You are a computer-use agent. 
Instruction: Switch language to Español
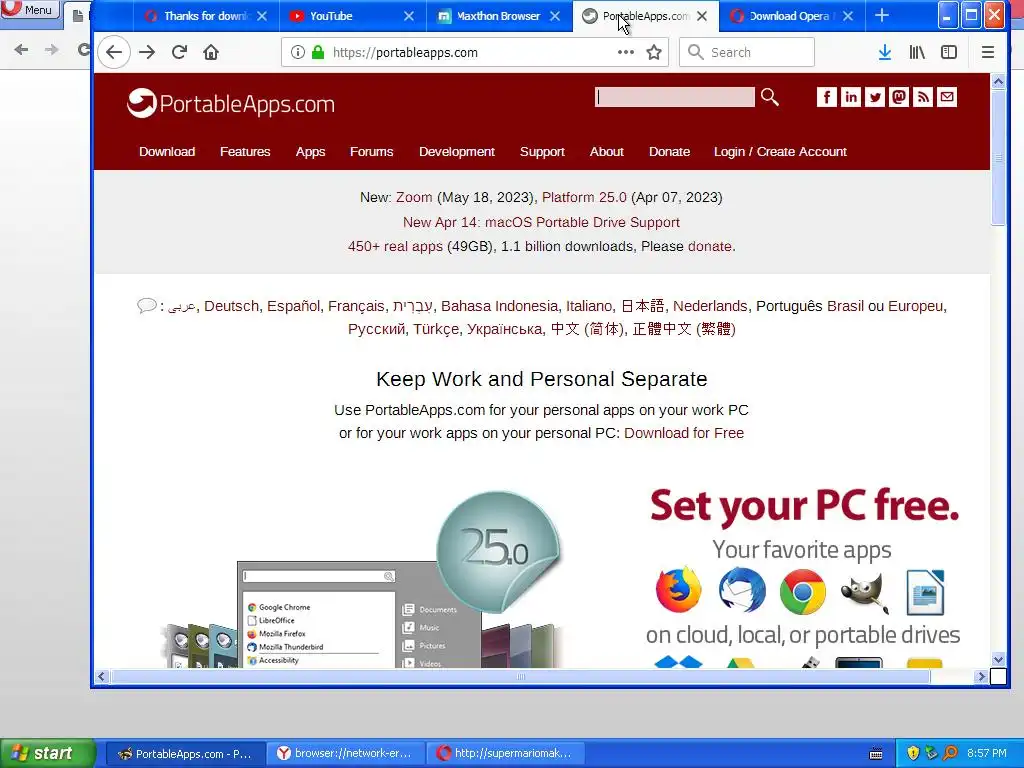click(x=293, y=306)
